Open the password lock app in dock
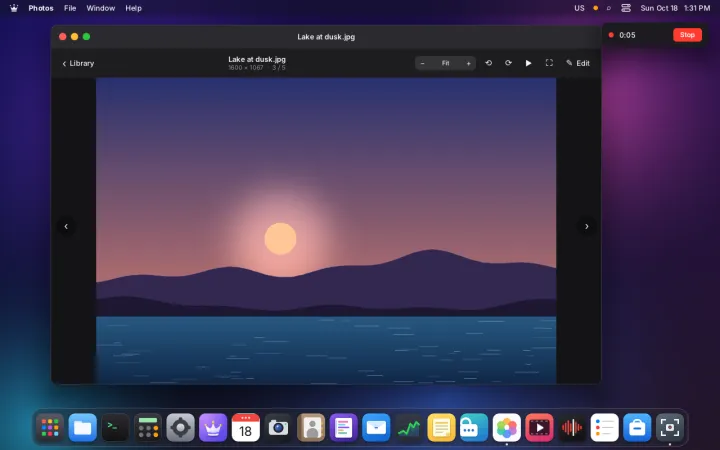 (474, 428)
